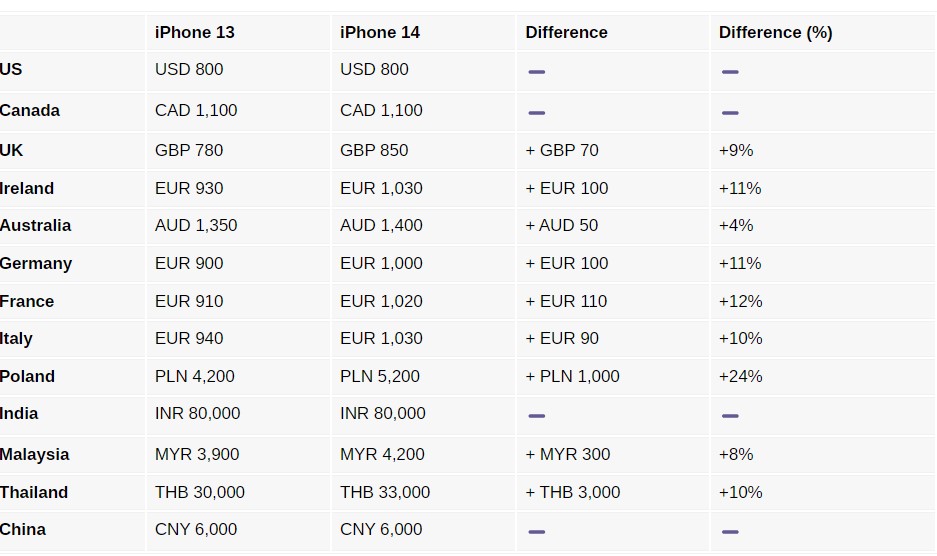
Task: Click the PLN 5,200 cell
Action: [380, 376]
